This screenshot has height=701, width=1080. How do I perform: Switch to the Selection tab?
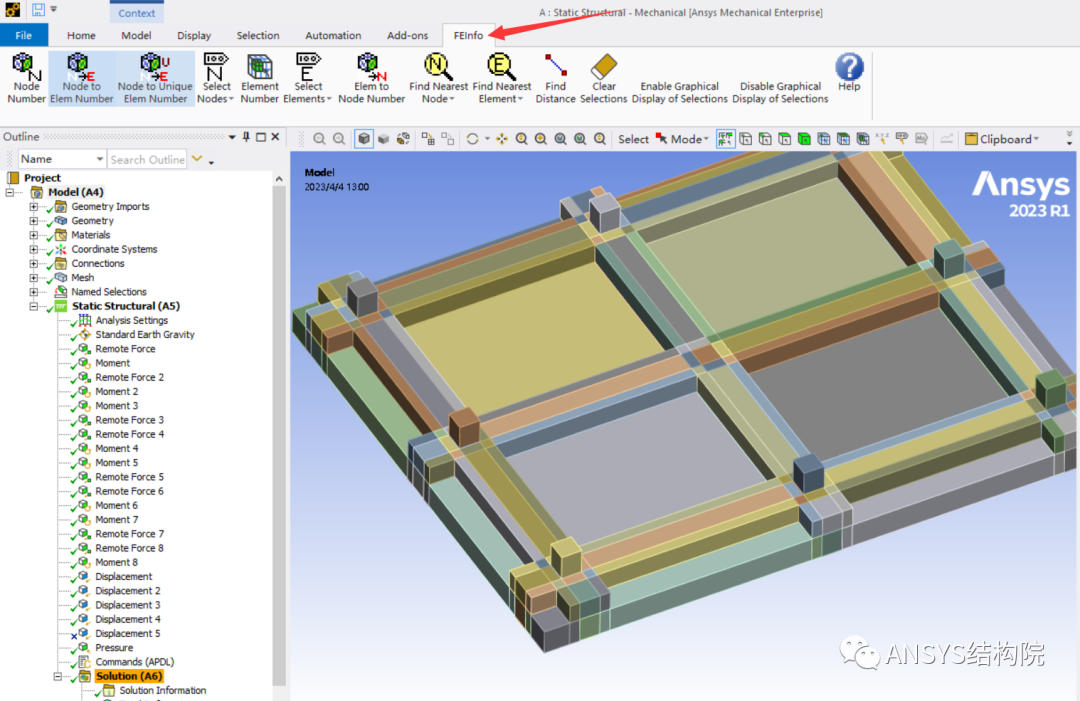pyautogui.click(x=258, y=35)
